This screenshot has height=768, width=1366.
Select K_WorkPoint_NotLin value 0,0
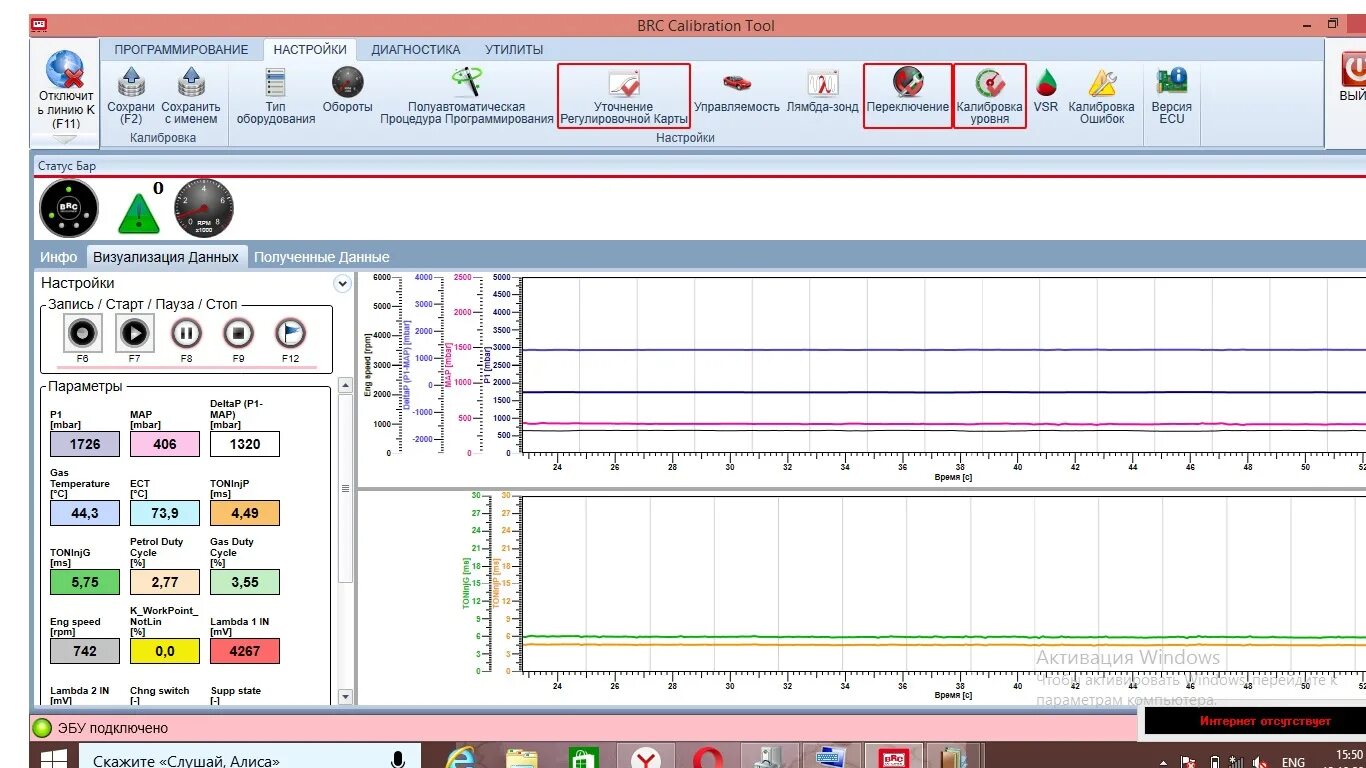click(x=165, y=651)
